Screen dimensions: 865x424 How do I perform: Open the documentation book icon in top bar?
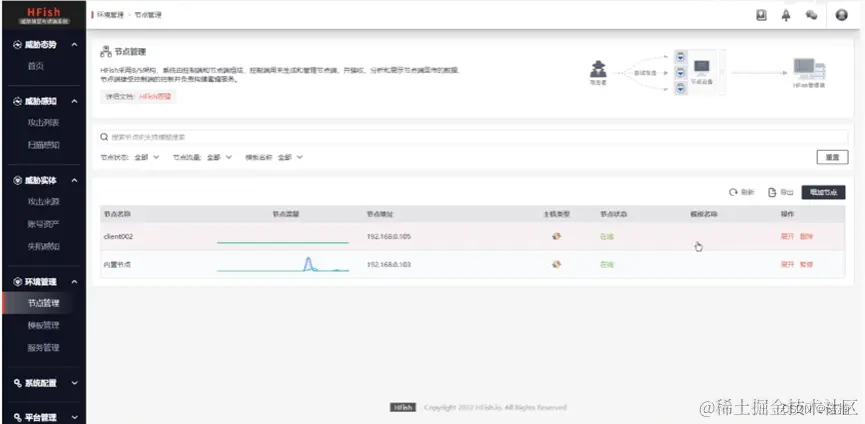click(761, 15)
